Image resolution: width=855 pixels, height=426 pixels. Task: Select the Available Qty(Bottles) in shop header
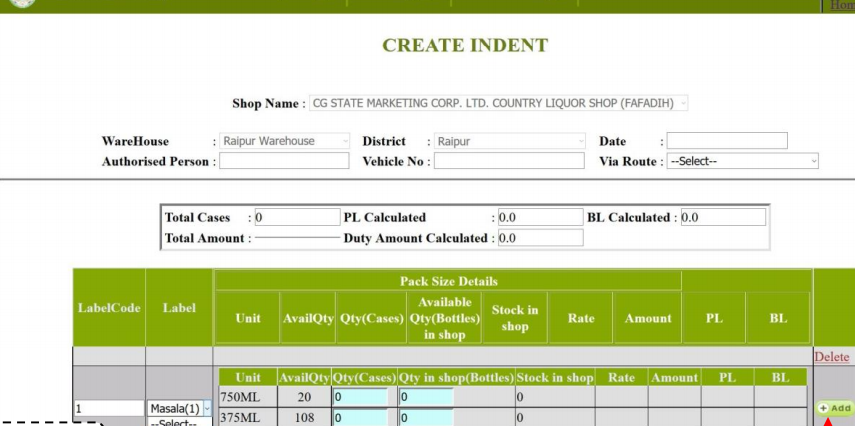click(444, 318)
